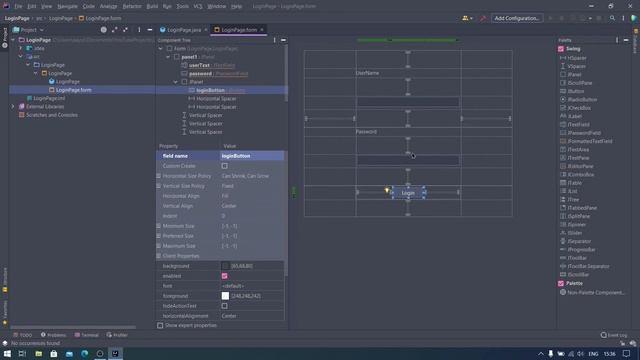This screenshot has height=360, width=640.
Task: Hide the Component Tree panel
Action: click(x=283, y=40)
